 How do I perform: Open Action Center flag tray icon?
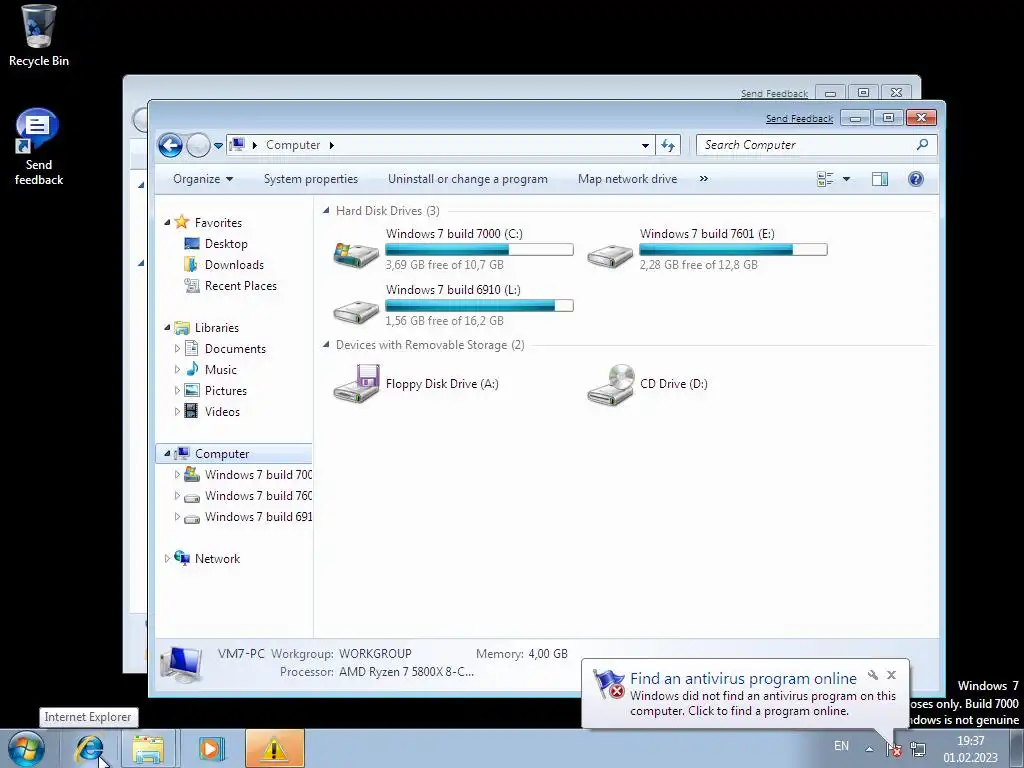(x=893, y=749)
